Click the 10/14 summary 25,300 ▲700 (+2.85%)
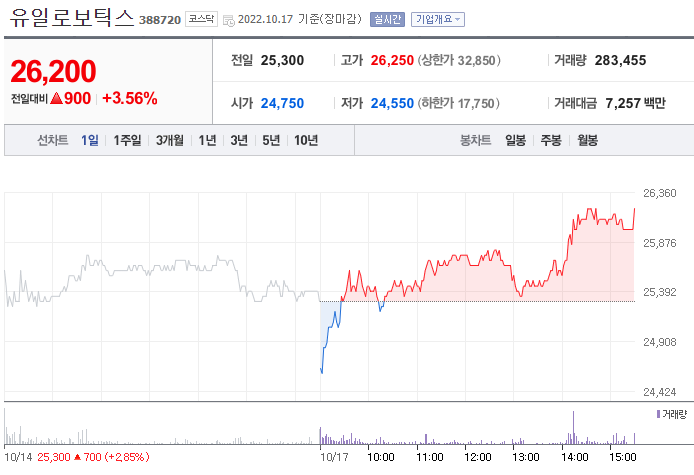 click(x=93, y=457)
